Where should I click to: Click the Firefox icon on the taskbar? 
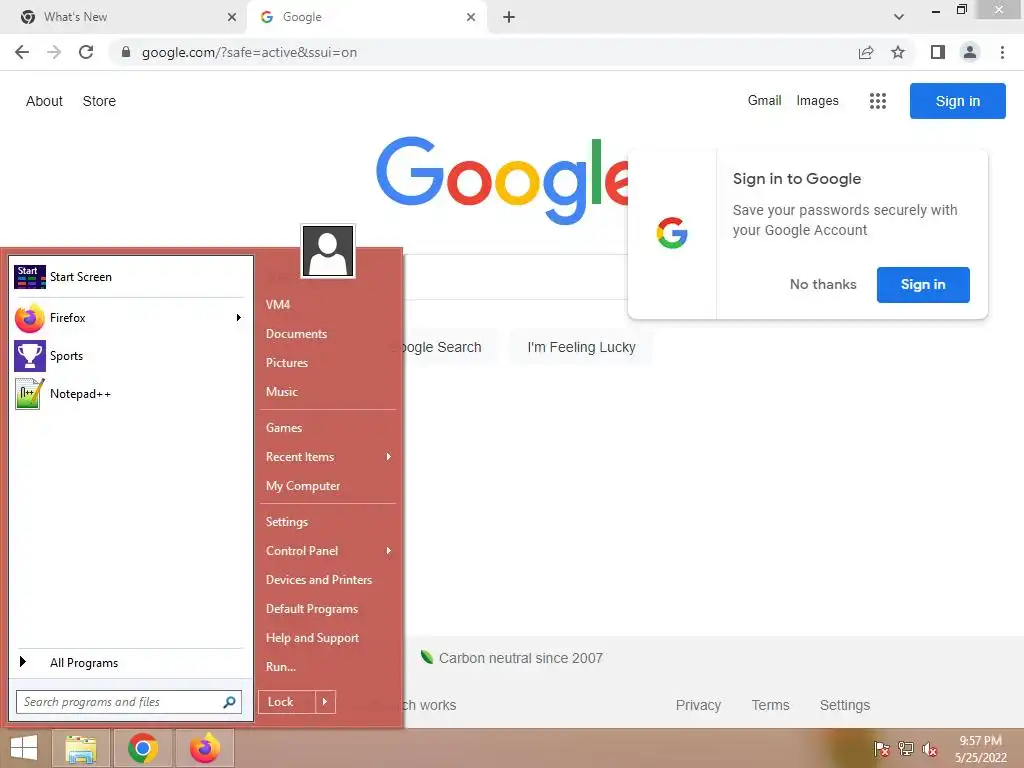(204, 748)
